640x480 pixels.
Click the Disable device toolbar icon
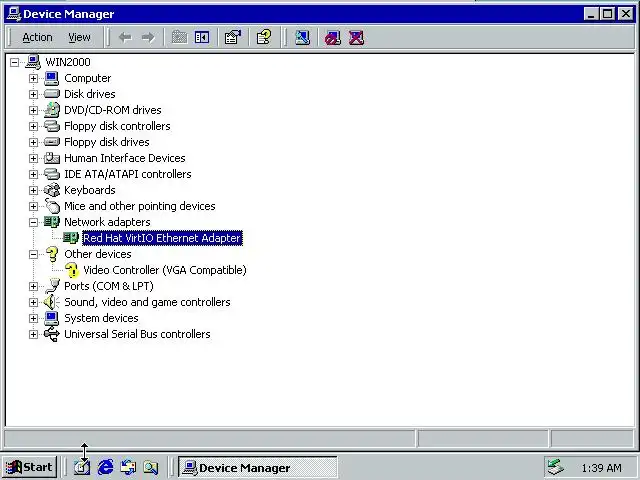pyautogui.click(x=333, y=38)
